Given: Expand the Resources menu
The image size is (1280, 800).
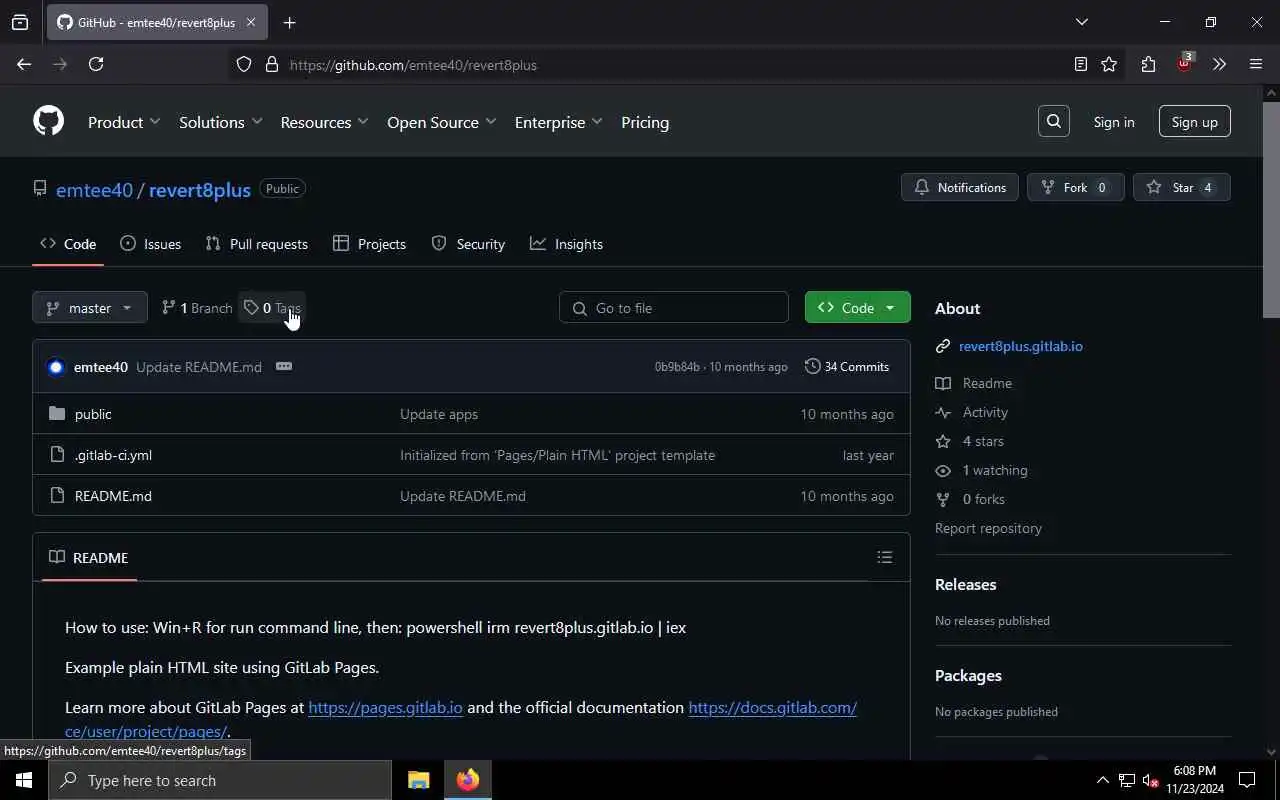Looking at the screenshot, I should point(324,122).
